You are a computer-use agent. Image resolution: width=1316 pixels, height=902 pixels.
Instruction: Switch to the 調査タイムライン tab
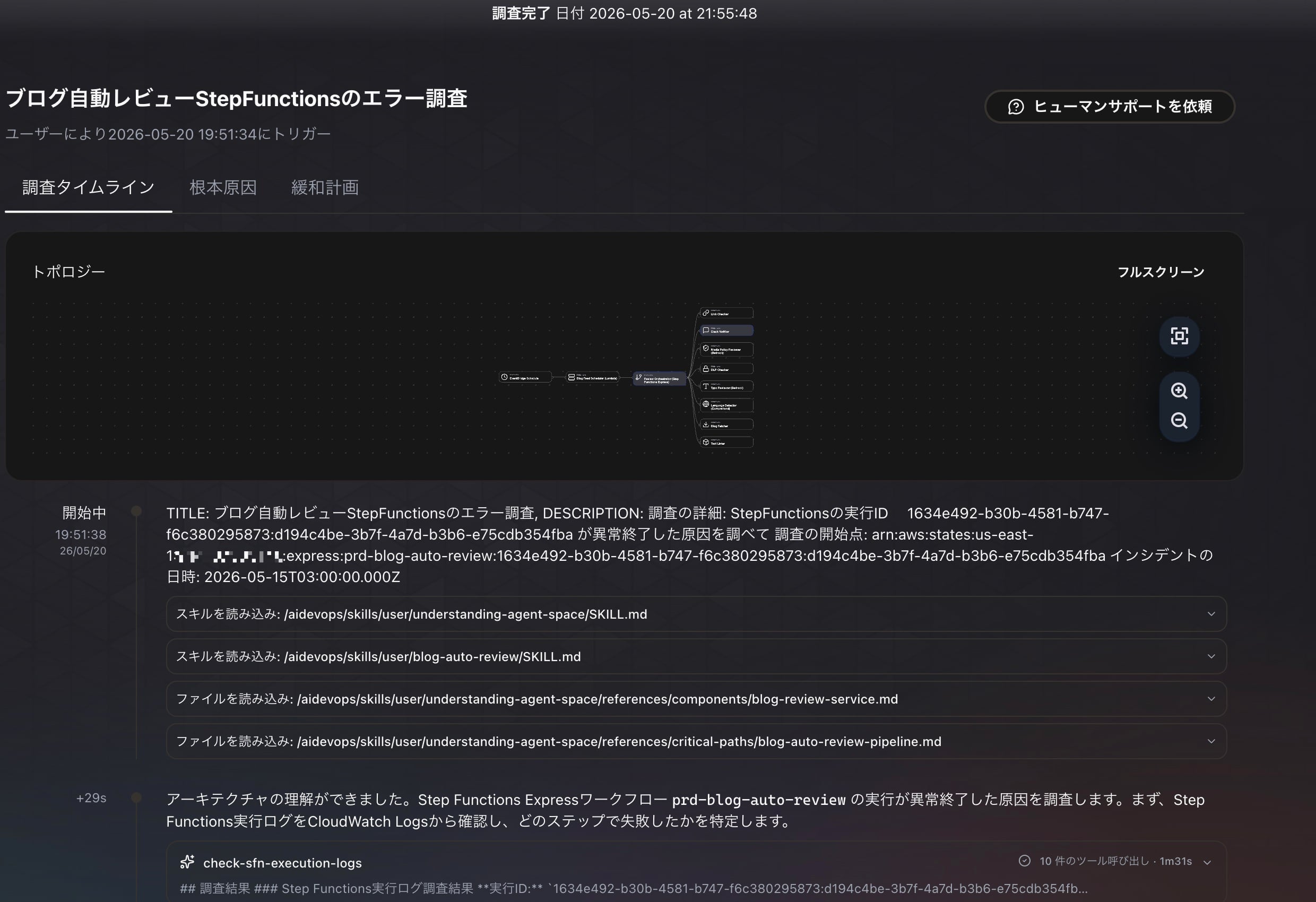click(88, 187)
